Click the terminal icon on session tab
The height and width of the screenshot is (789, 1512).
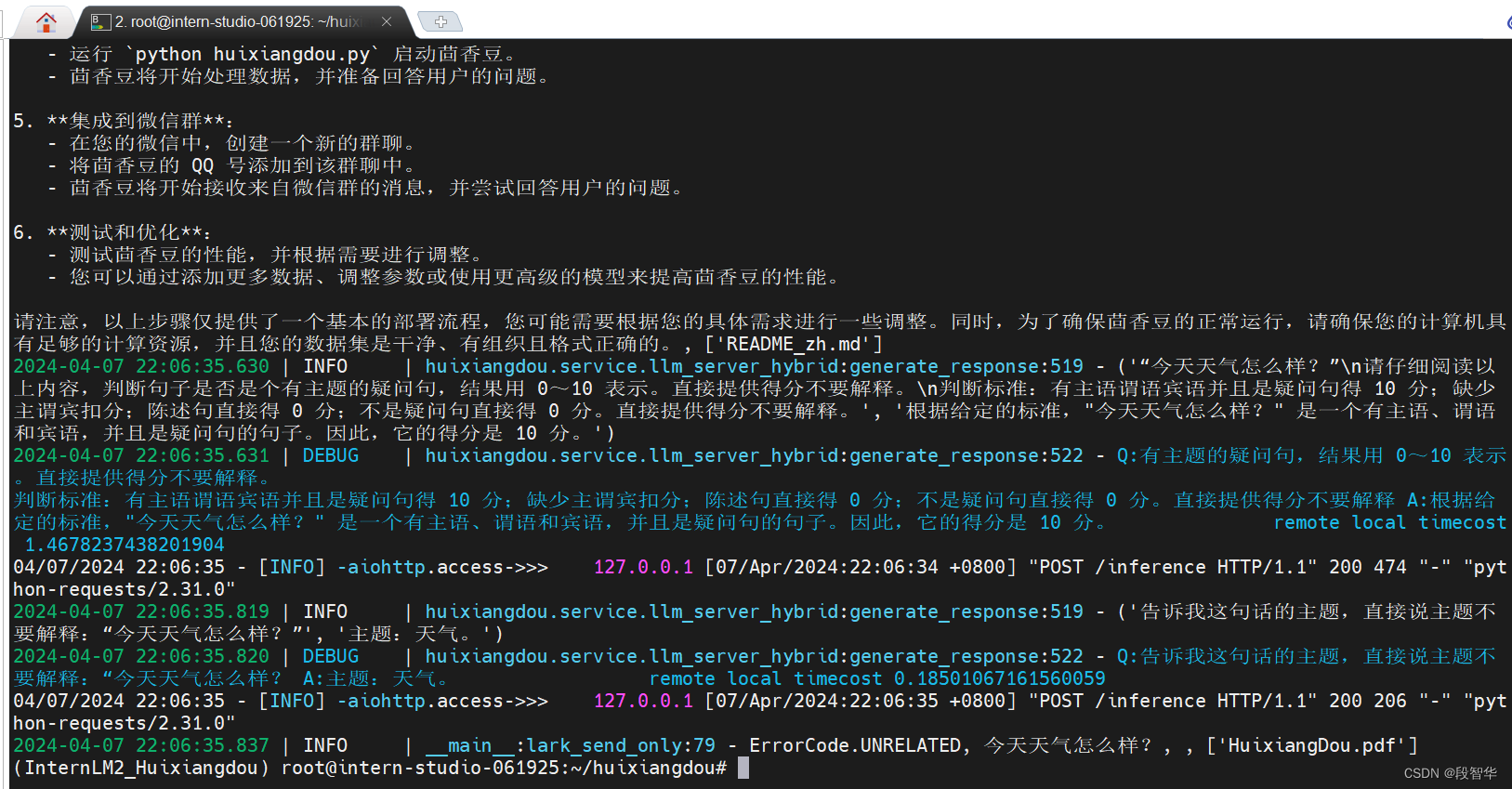coord(100,21)
